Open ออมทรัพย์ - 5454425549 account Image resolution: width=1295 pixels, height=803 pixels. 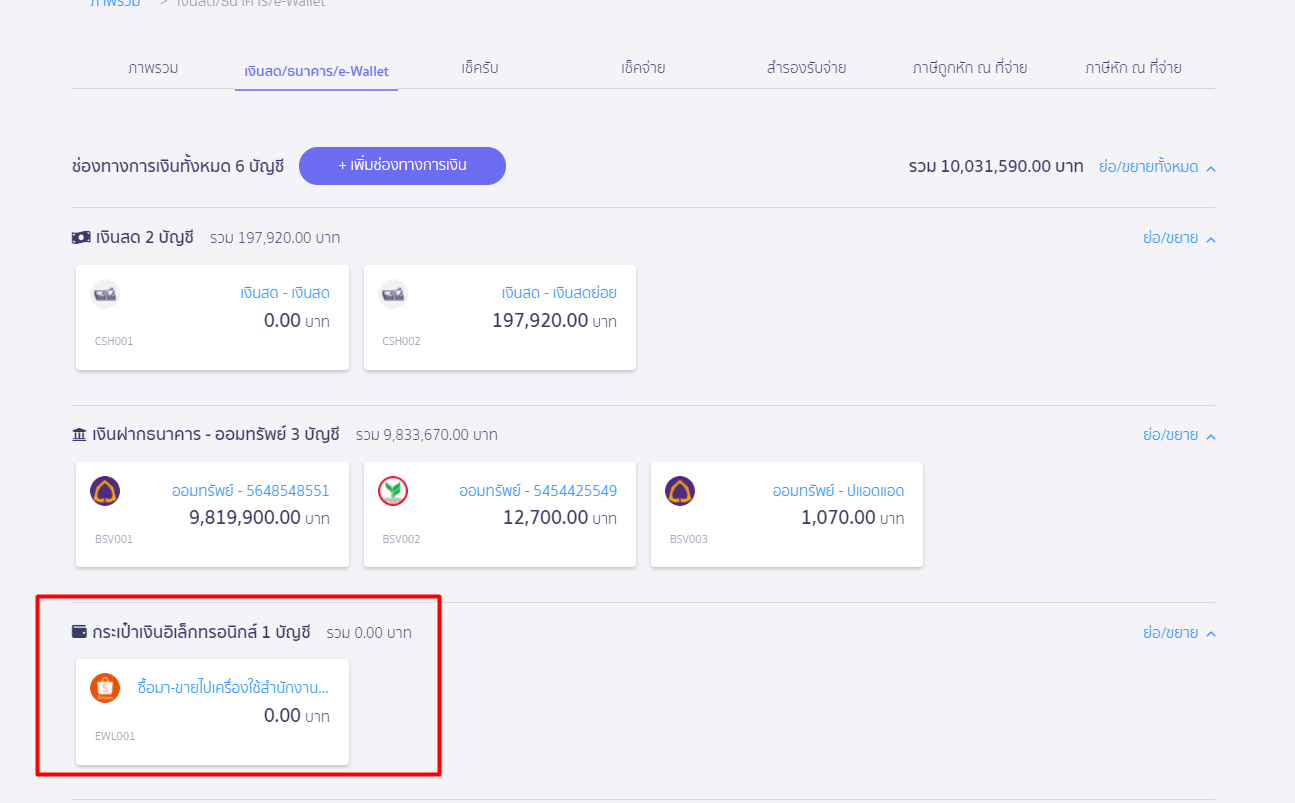(x=538, y=490)
